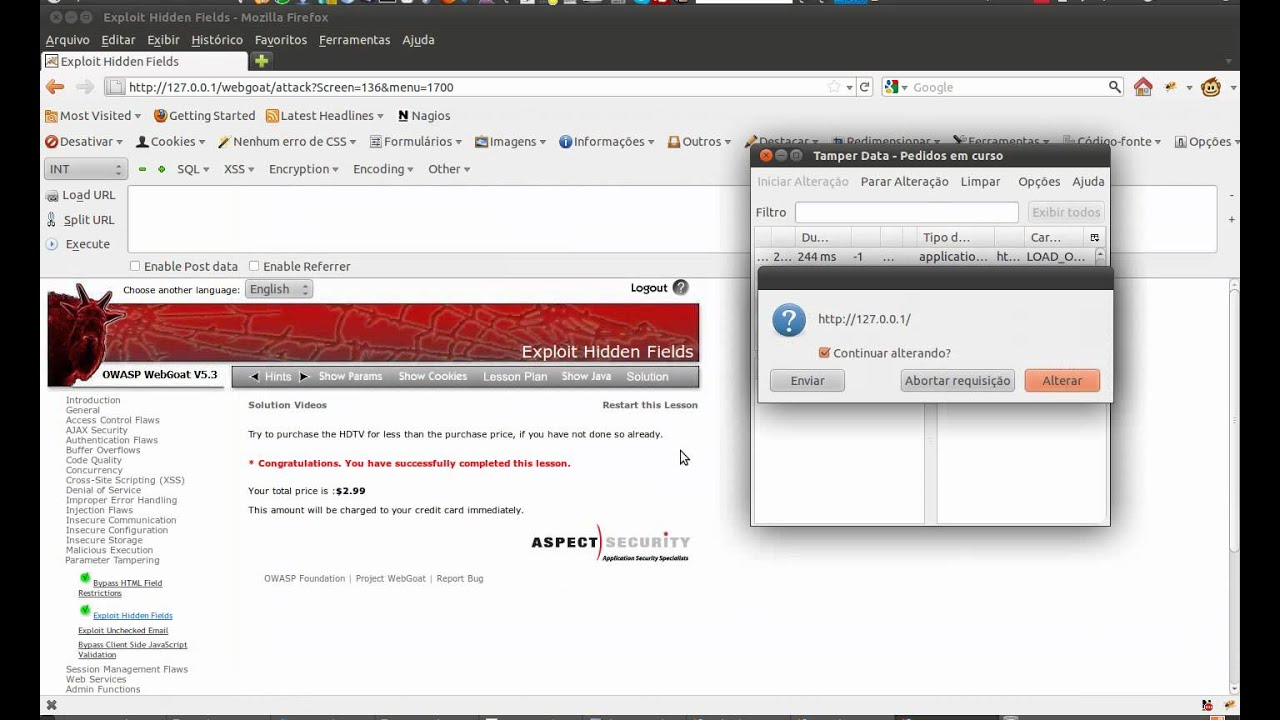Open the Informações dropdown
1280x720 pixels.
(x=607, y=142)
